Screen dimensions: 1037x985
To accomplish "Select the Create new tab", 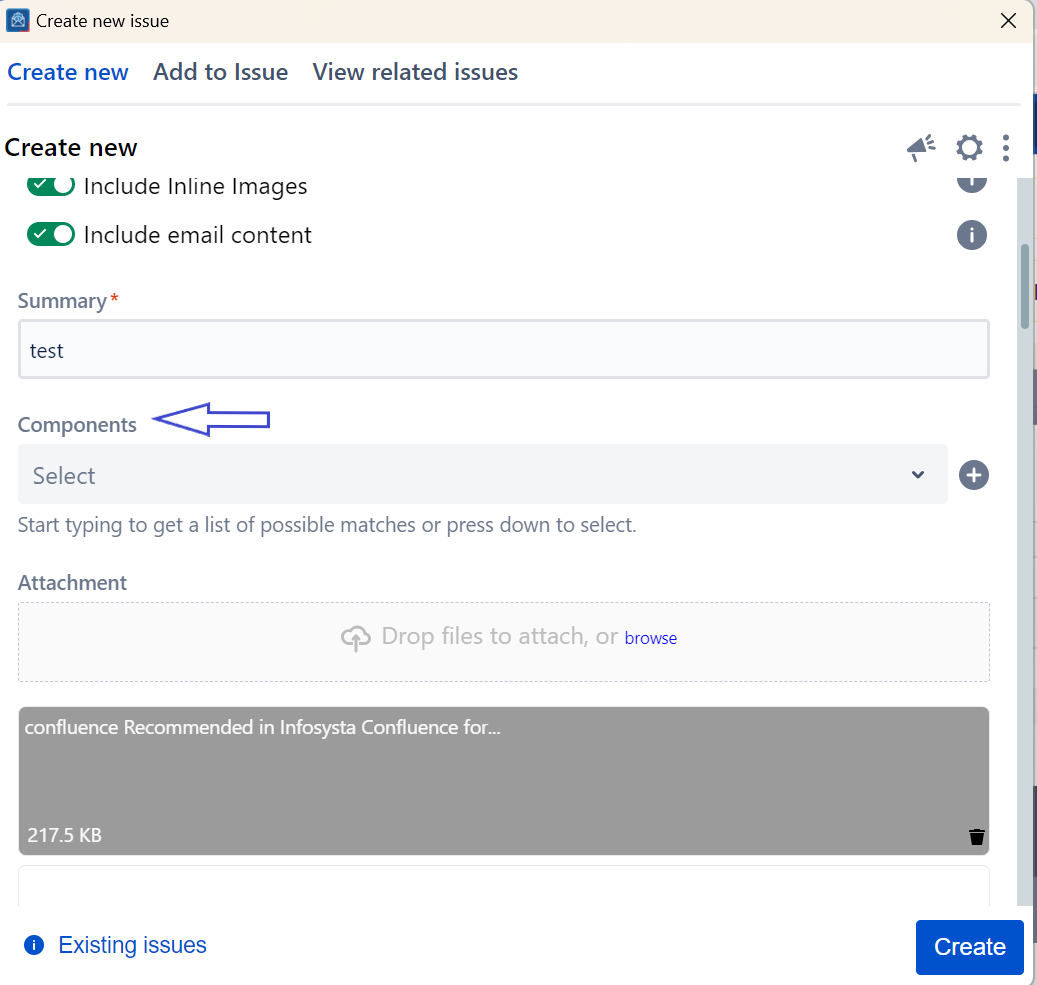I will (68, 72).
